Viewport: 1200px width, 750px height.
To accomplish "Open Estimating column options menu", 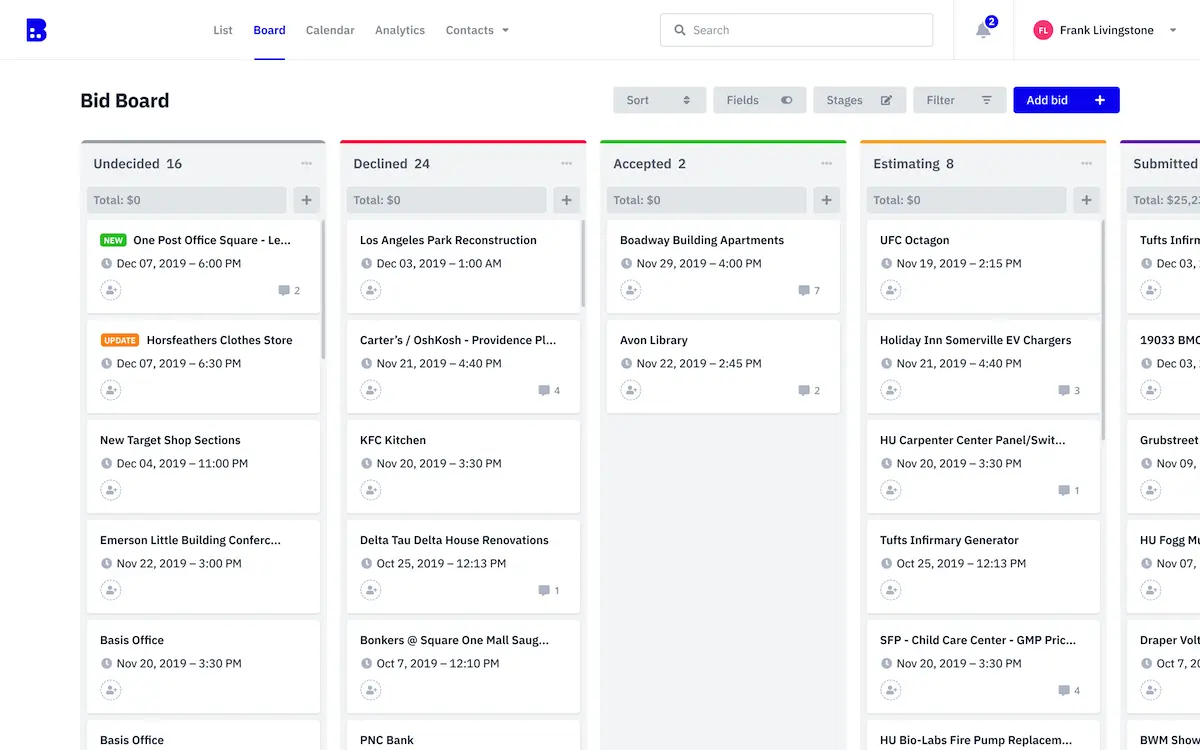I will pos(1086,164).
